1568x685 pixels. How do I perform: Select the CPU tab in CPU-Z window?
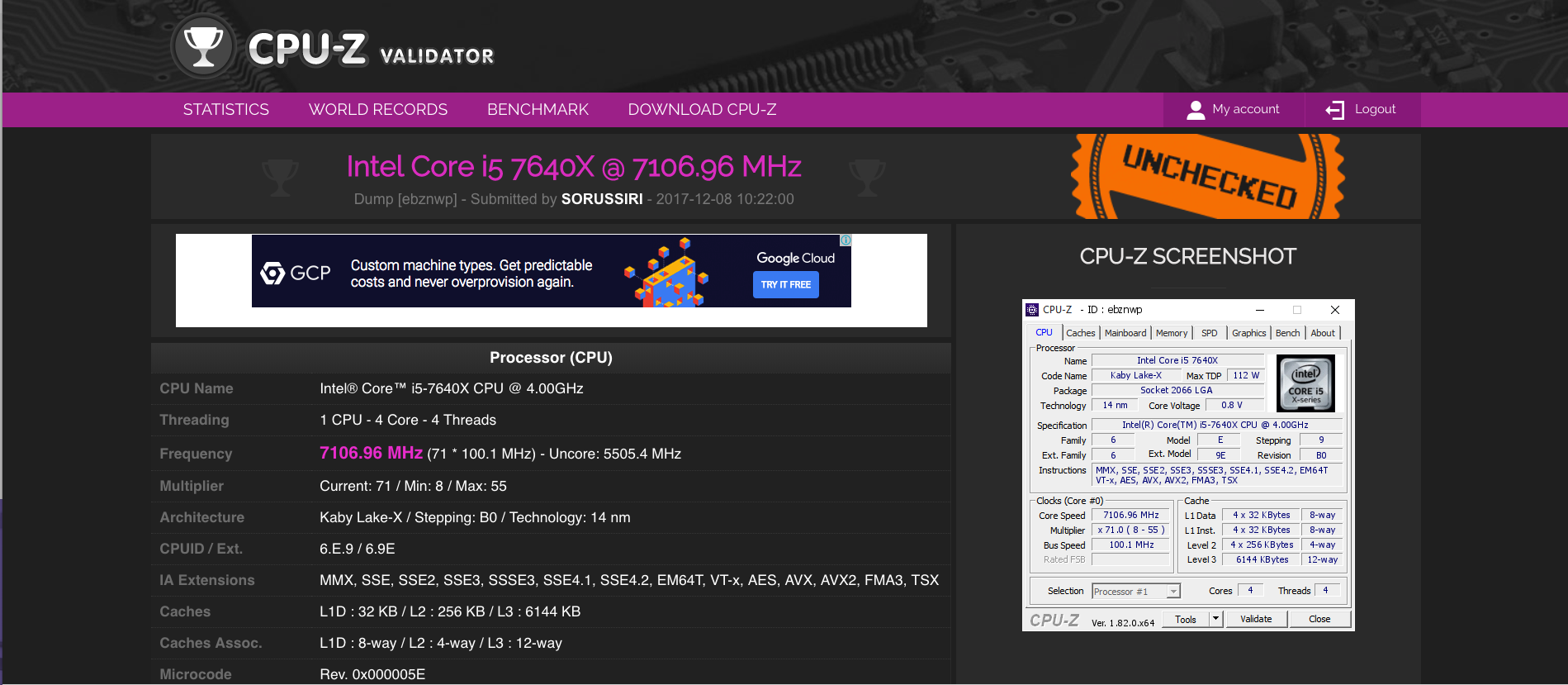(1044, 333)
